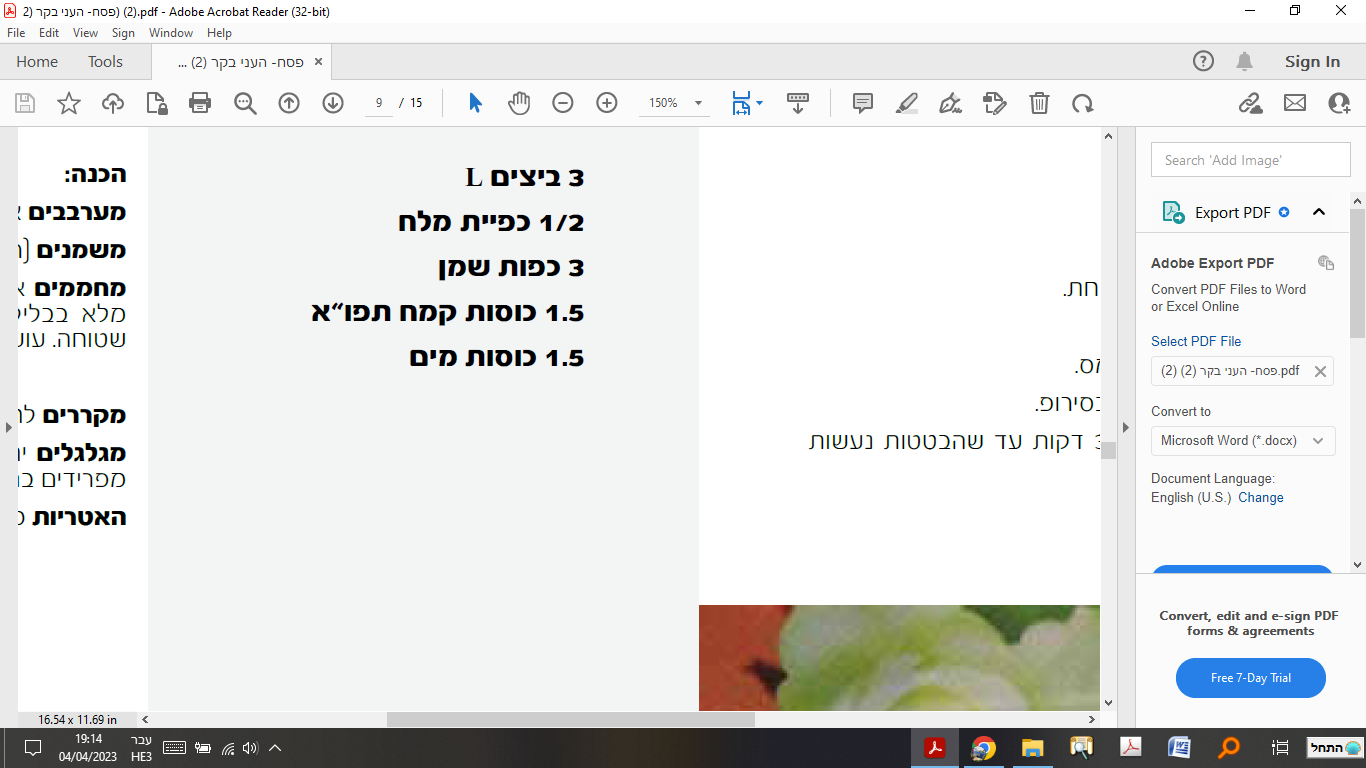Add a sticky note comment

click(x=863, y=103)
